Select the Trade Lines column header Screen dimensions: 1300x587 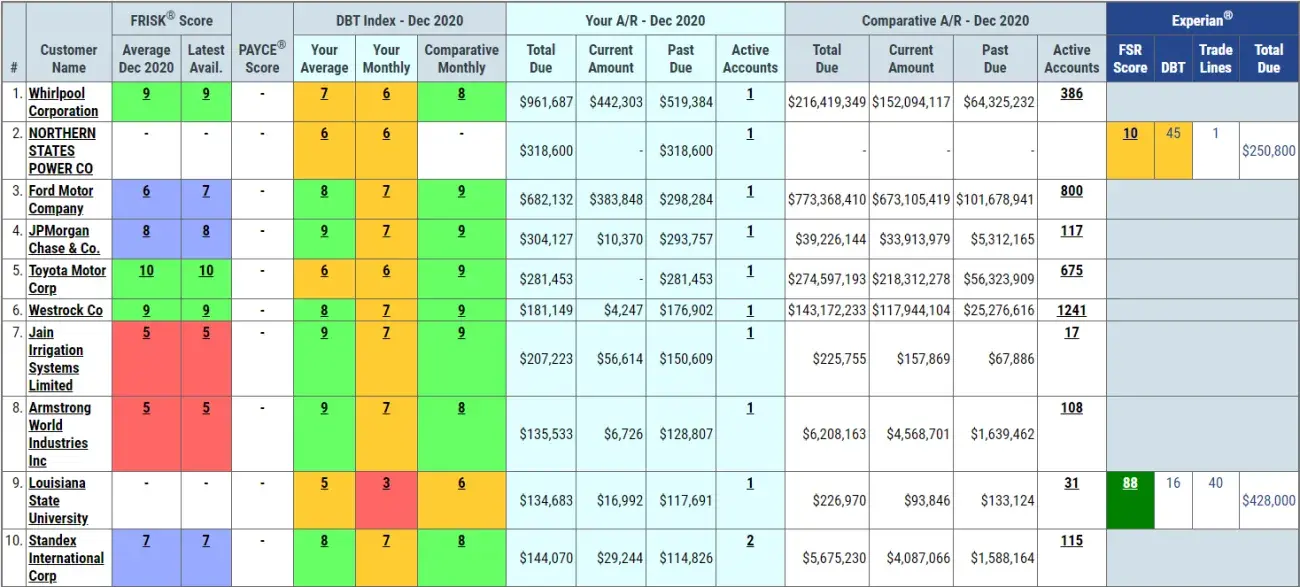click(x=1216, y=59)
